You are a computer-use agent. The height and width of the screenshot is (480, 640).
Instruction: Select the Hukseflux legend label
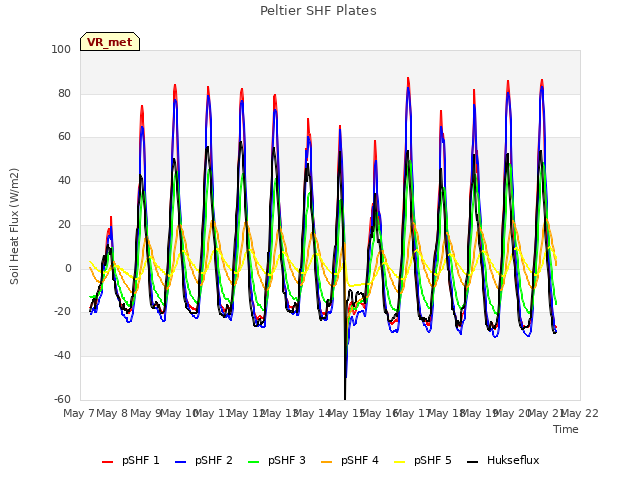(513, 460)
